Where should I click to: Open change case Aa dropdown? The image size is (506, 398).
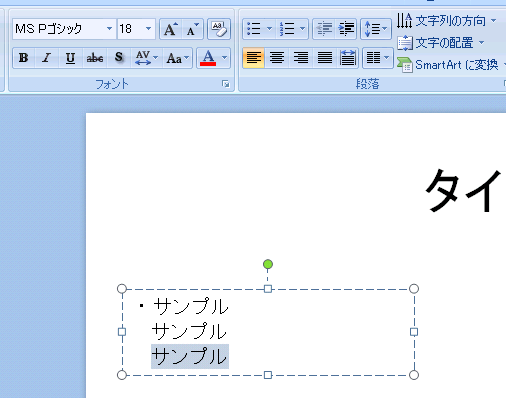tap(178, 58)
